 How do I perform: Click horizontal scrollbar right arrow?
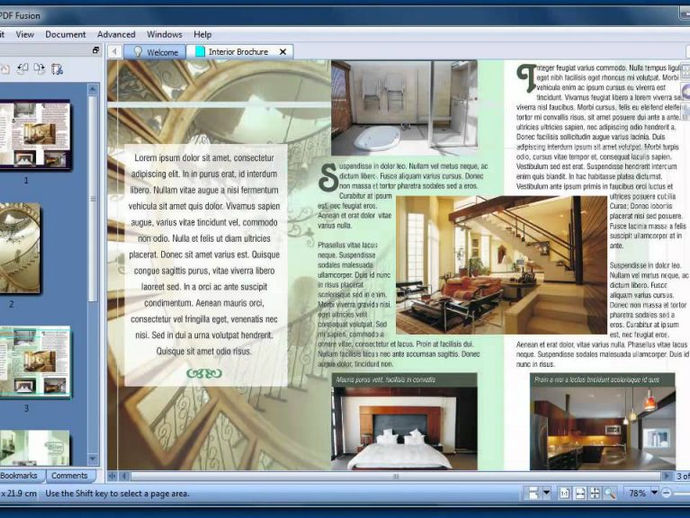pos(668,476)
